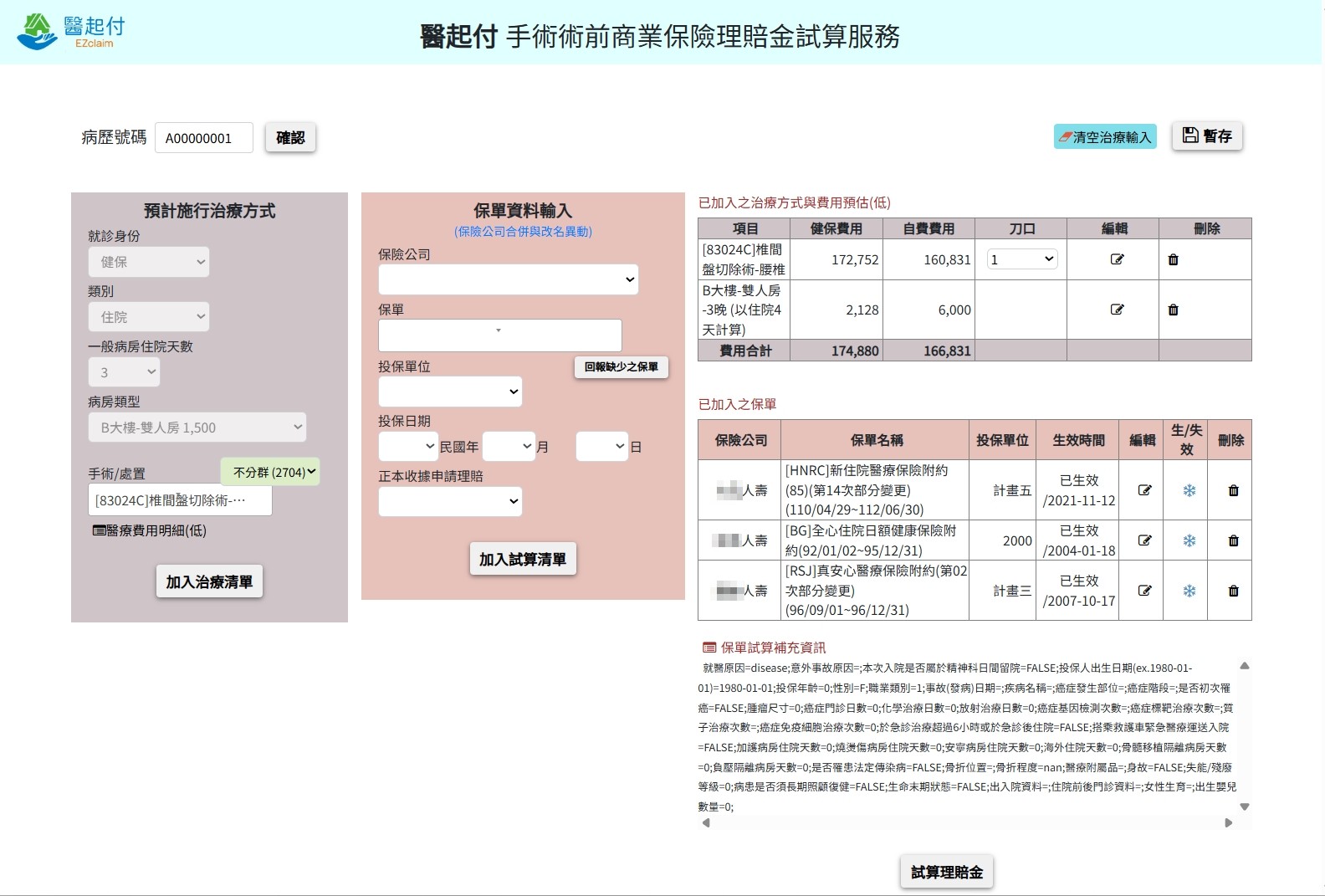Click 試算理賠金 button

click(x=947, y=872)
